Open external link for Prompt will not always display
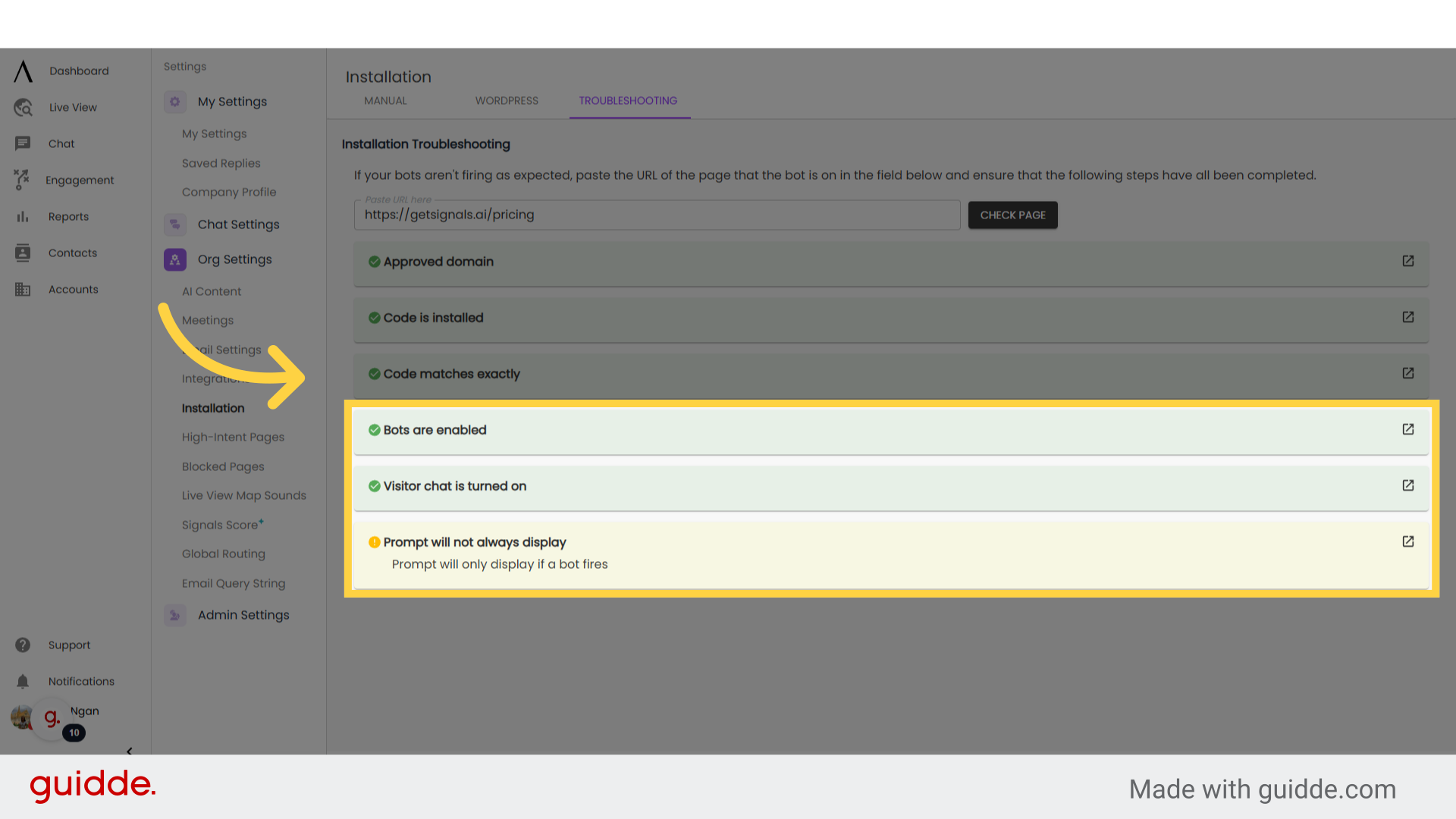1456x819 pixels. (1408, 541)
